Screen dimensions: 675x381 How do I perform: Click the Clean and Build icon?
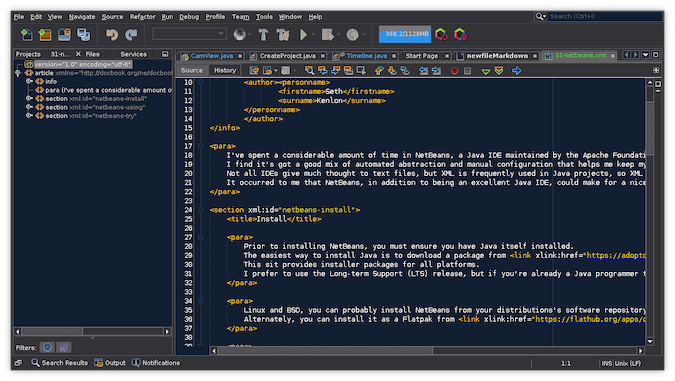(x=283, y=34)
